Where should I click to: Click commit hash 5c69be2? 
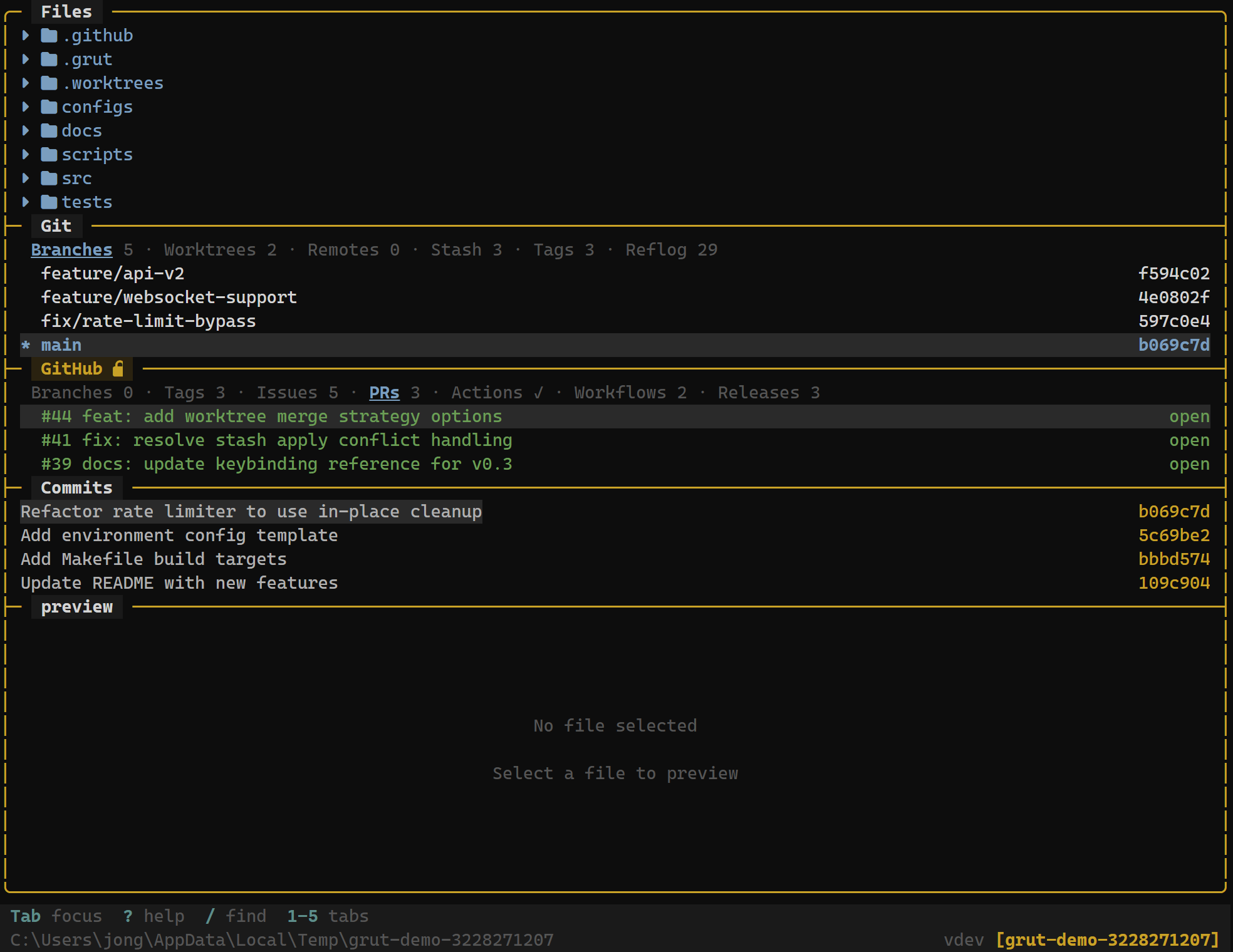1174,535
